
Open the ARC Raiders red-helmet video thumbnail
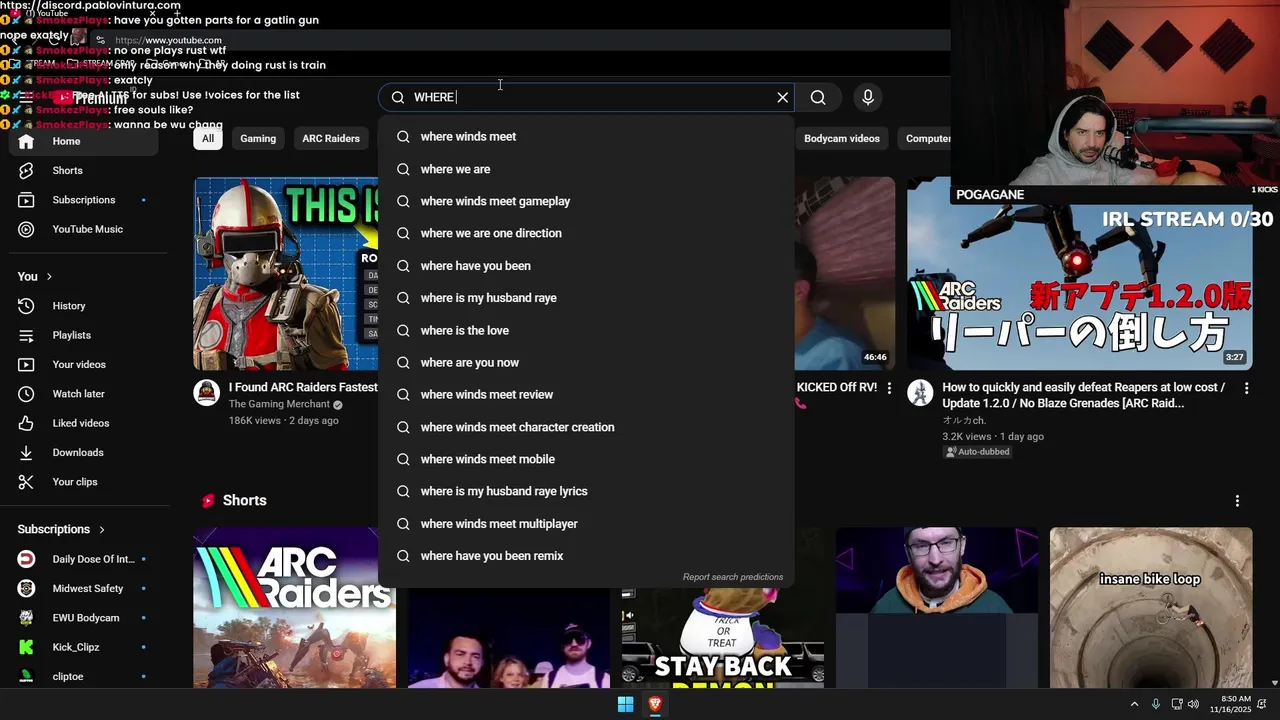point(286,274)
